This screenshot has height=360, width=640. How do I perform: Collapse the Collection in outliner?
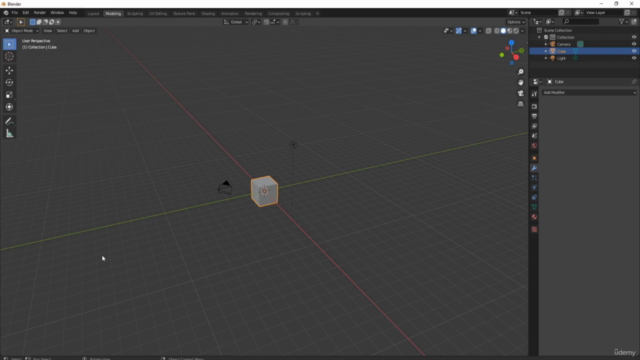[540, 37]
